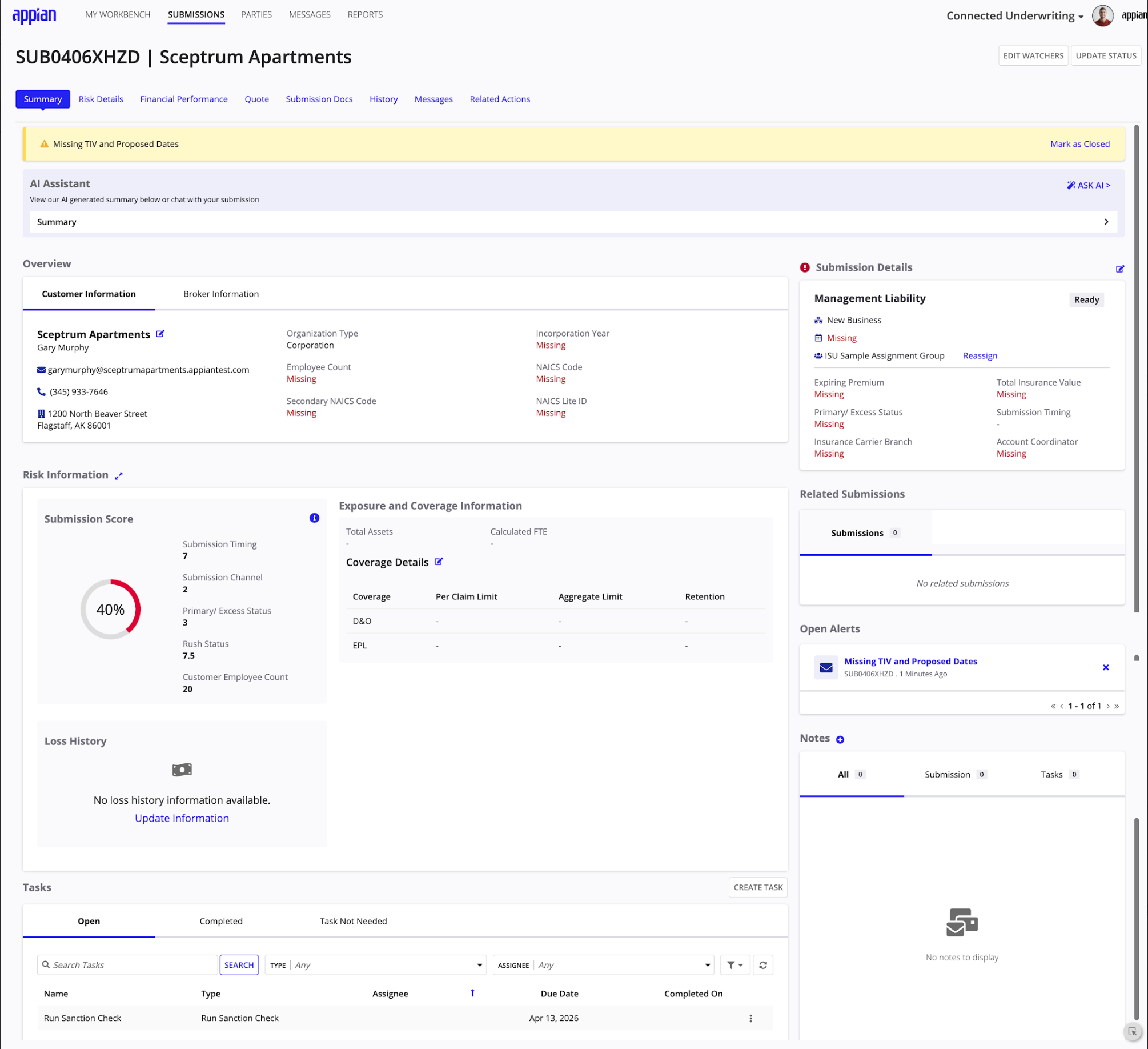Show Task Not Needed tab

353,921
